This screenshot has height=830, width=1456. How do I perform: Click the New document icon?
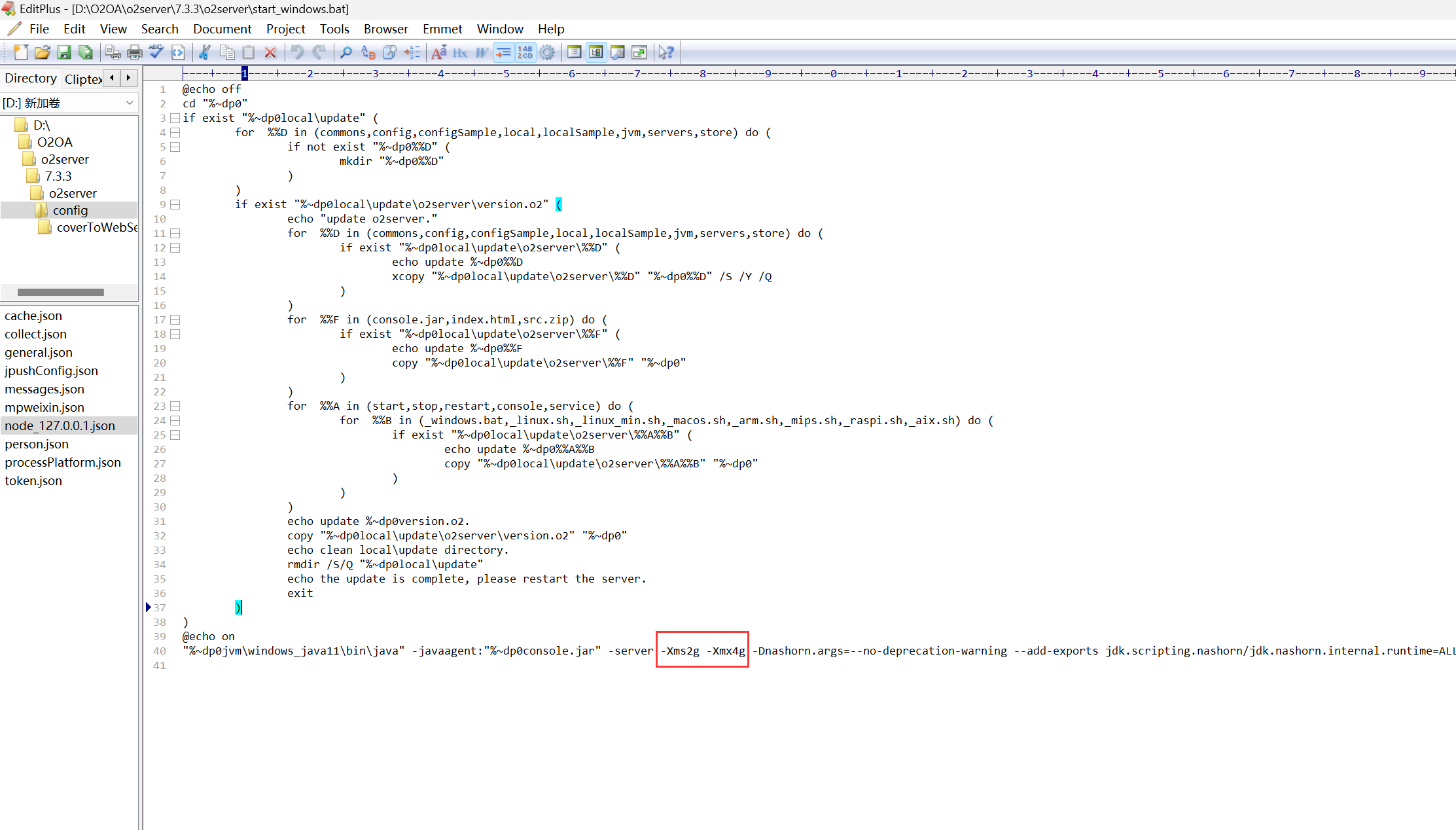21,52
